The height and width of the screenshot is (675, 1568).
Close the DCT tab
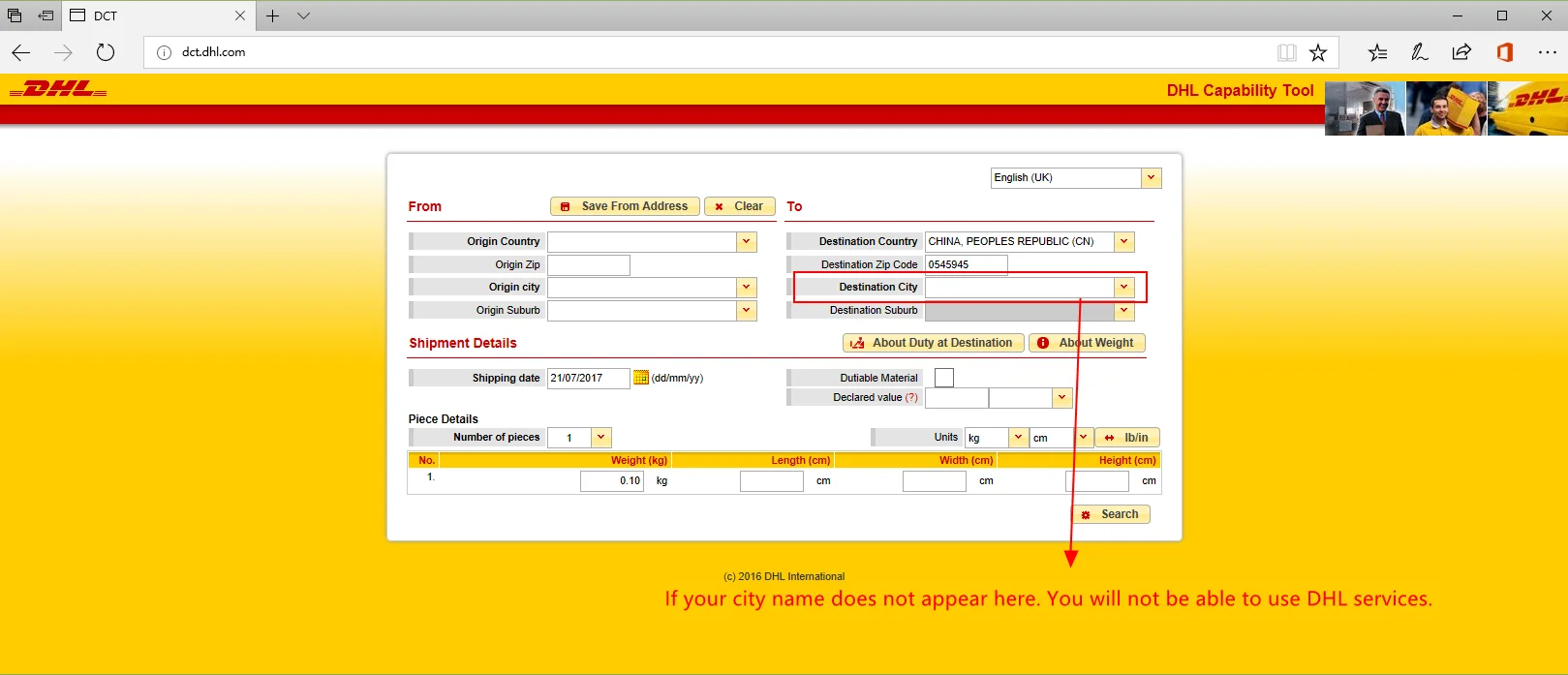240,15
